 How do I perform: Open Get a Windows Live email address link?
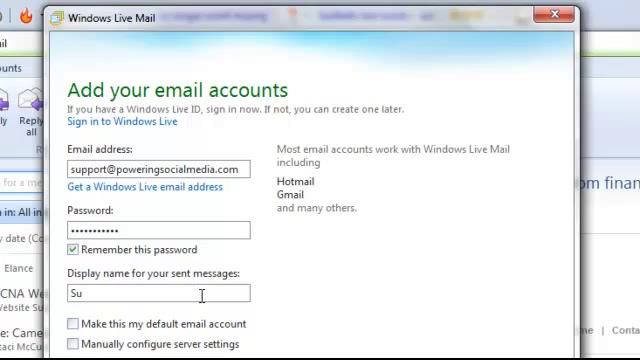(x=145, y=187)
